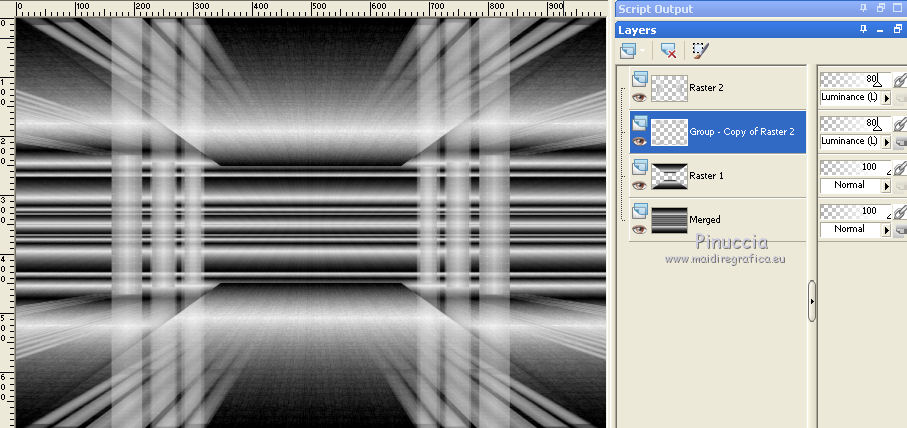The image size is (907, 428).
Task: Adjust the Raster 2 opacity slider at 80
Action: pos(856,80)
